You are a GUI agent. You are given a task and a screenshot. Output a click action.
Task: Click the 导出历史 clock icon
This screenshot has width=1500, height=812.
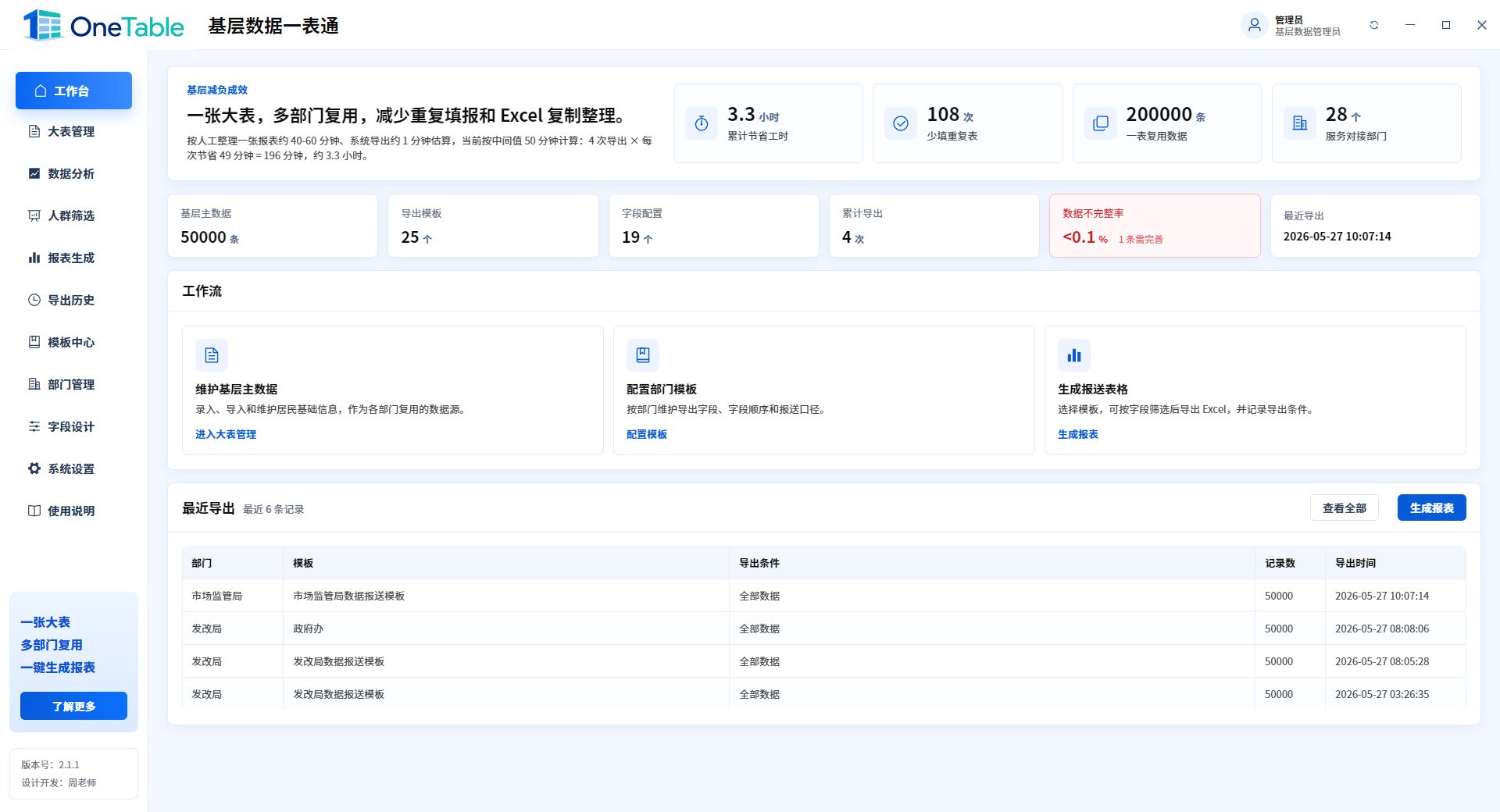[x=34, y=300]
